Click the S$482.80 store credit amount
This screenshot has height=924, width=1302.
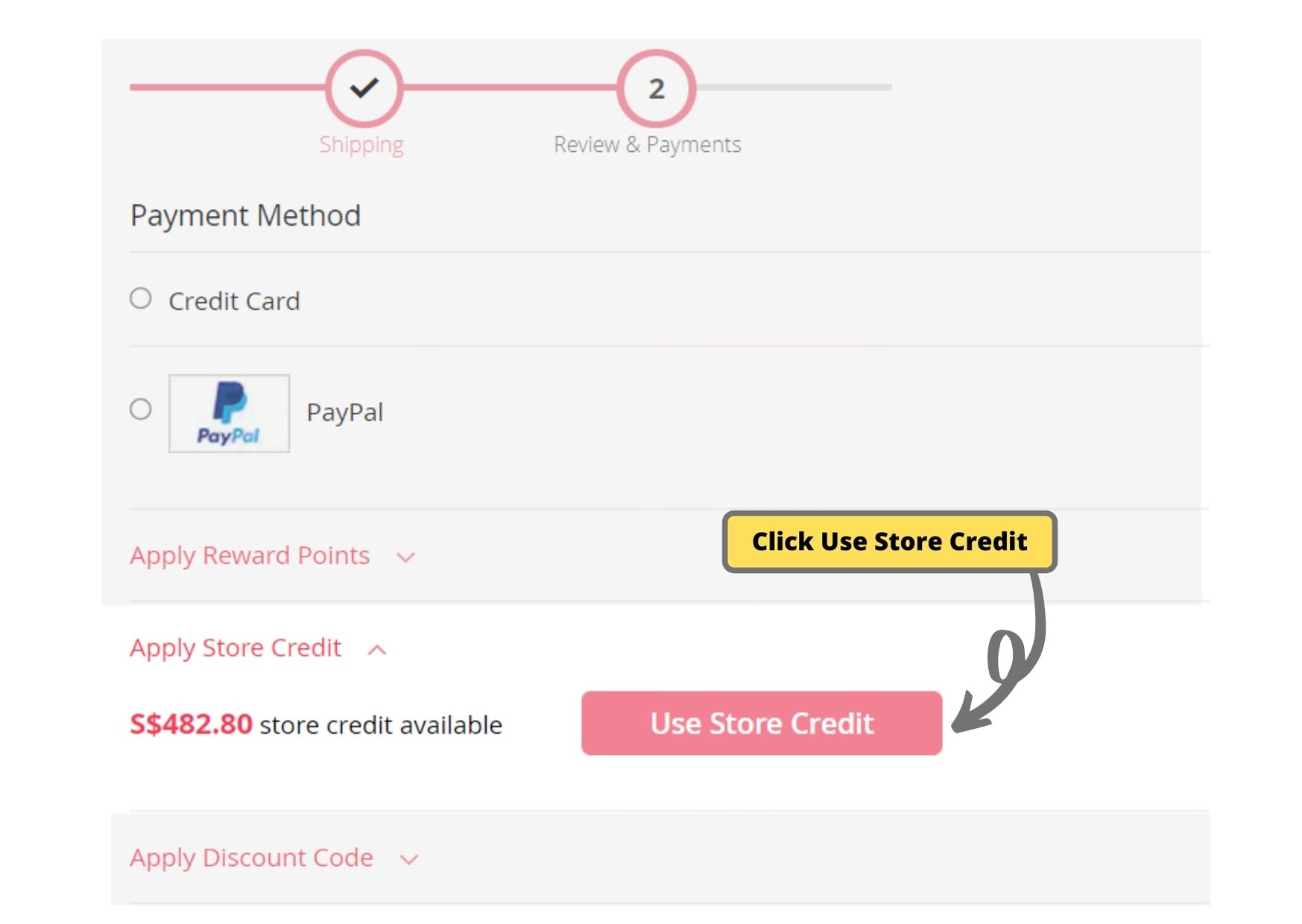(x=191, y=724)
